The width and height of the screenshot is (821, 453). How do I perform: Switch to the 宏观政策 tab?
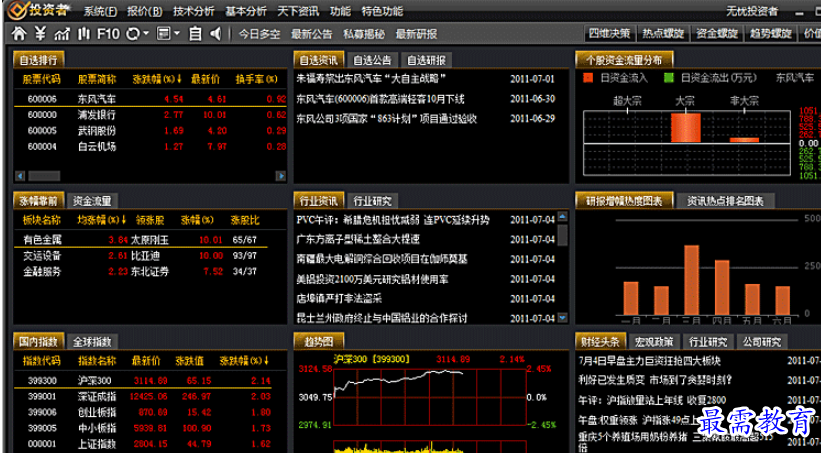pos(654,342)
